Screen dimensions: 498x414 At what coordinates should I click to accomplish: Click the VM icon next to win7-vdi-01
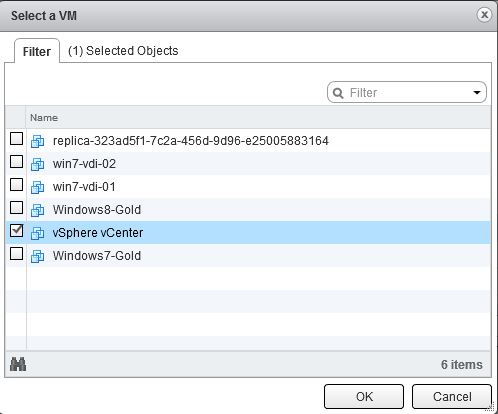37,187
